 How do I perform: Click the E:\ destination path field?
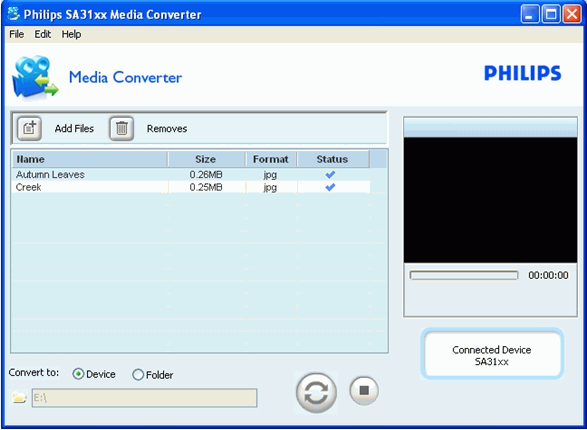145,398
